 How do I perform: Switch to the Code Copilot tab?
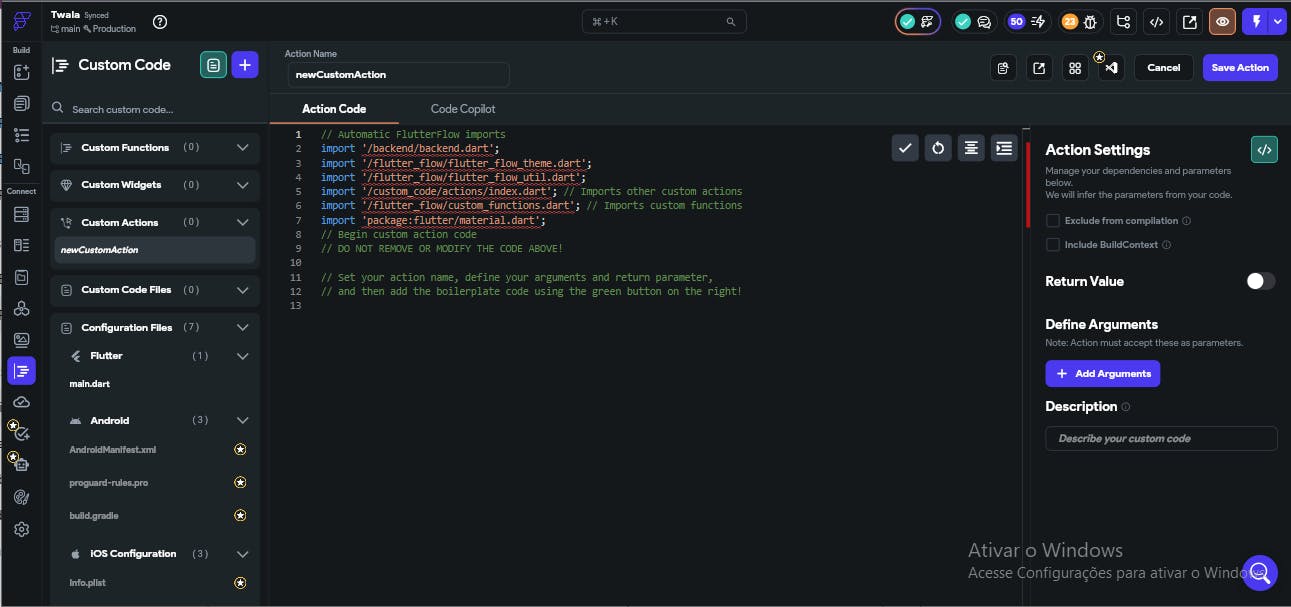462,109
